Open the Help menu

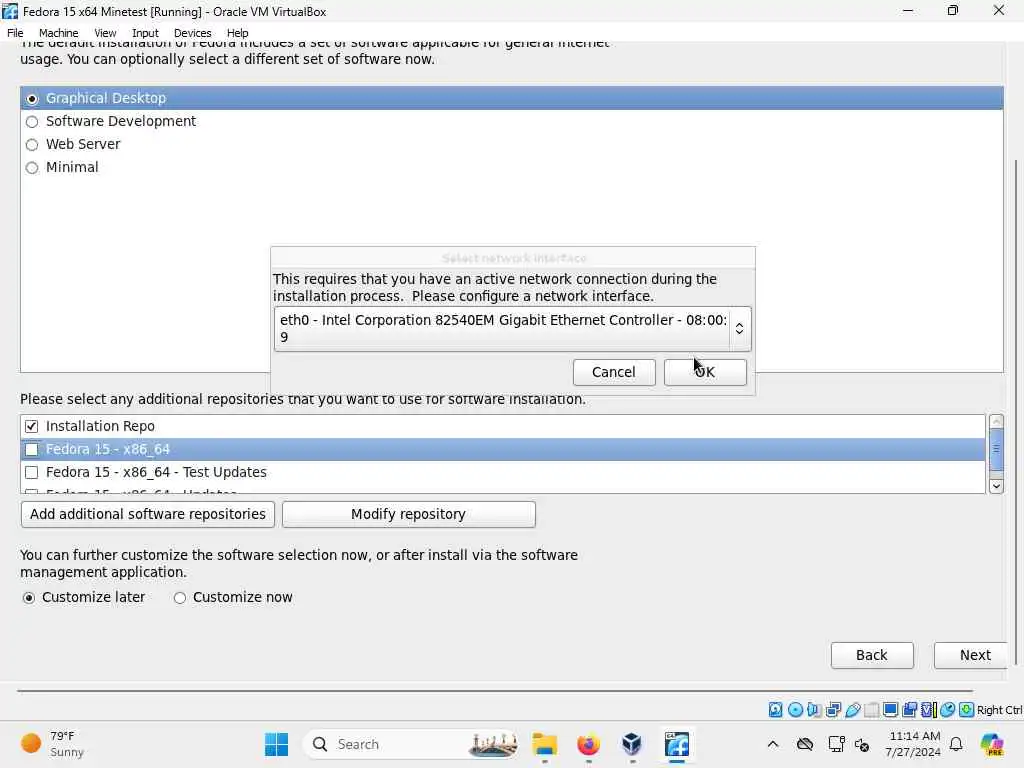click(x=238, y=33)
